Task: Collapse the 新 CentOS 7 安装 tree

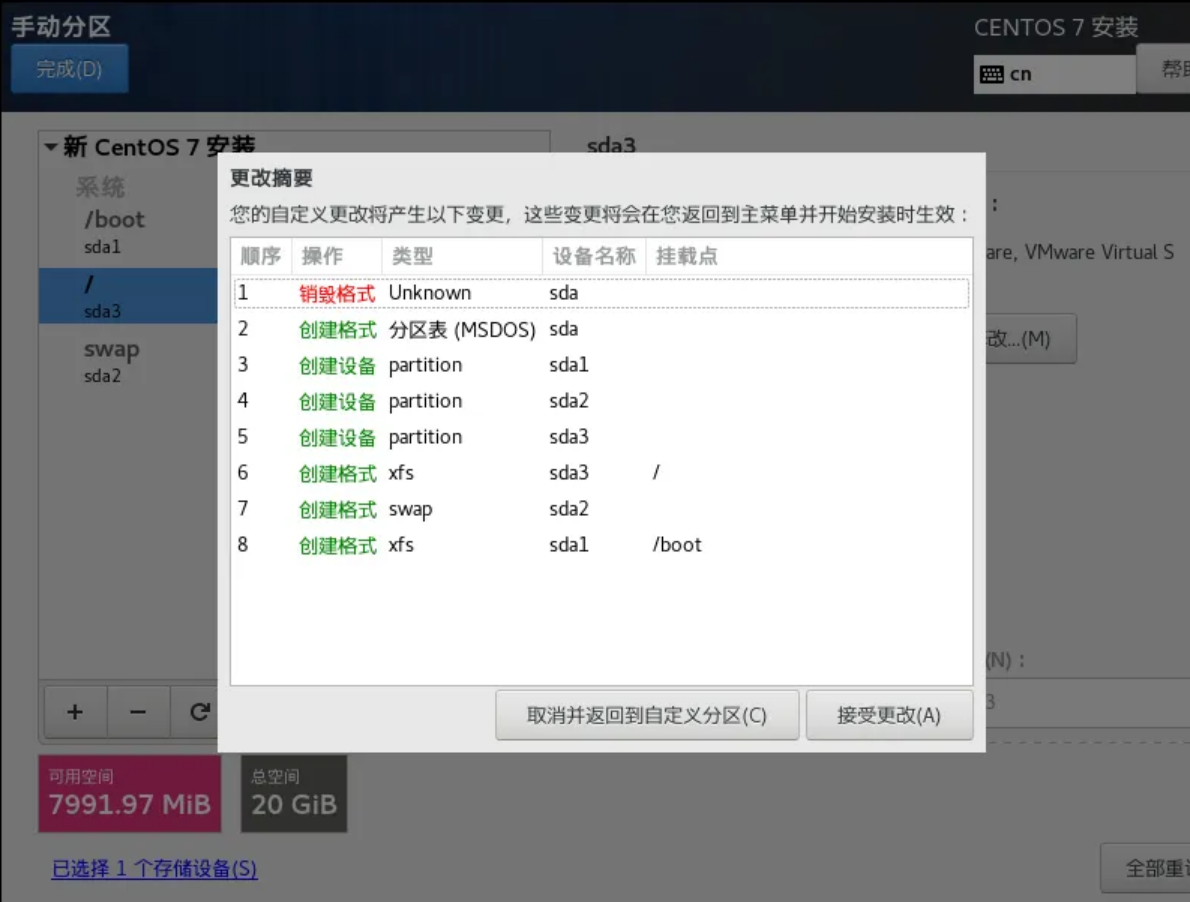Action: click(50, 148)
